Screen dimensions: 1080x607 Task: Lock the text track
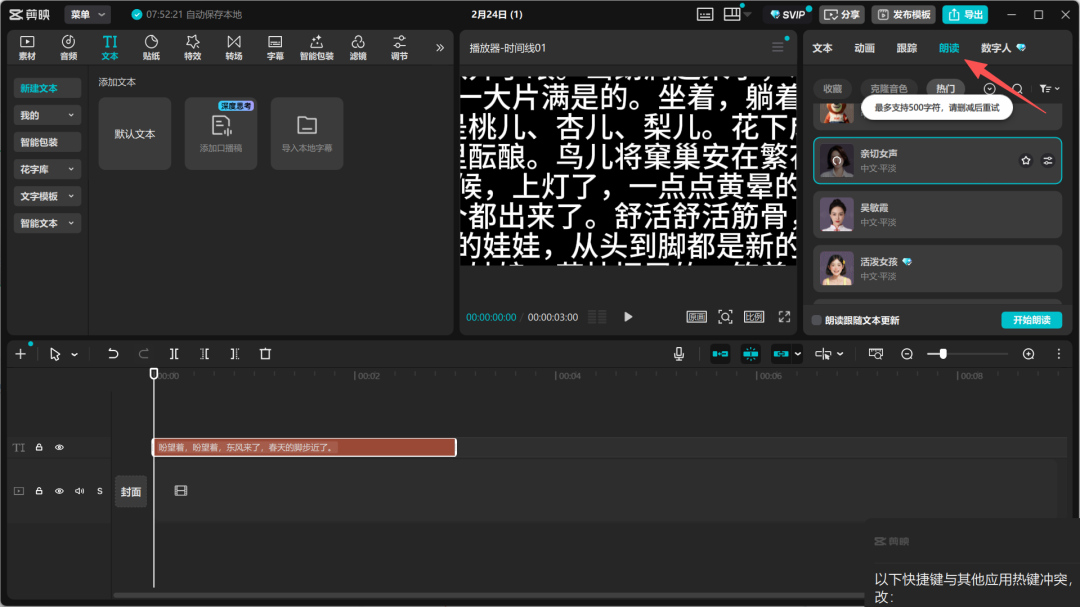point(38,447)
